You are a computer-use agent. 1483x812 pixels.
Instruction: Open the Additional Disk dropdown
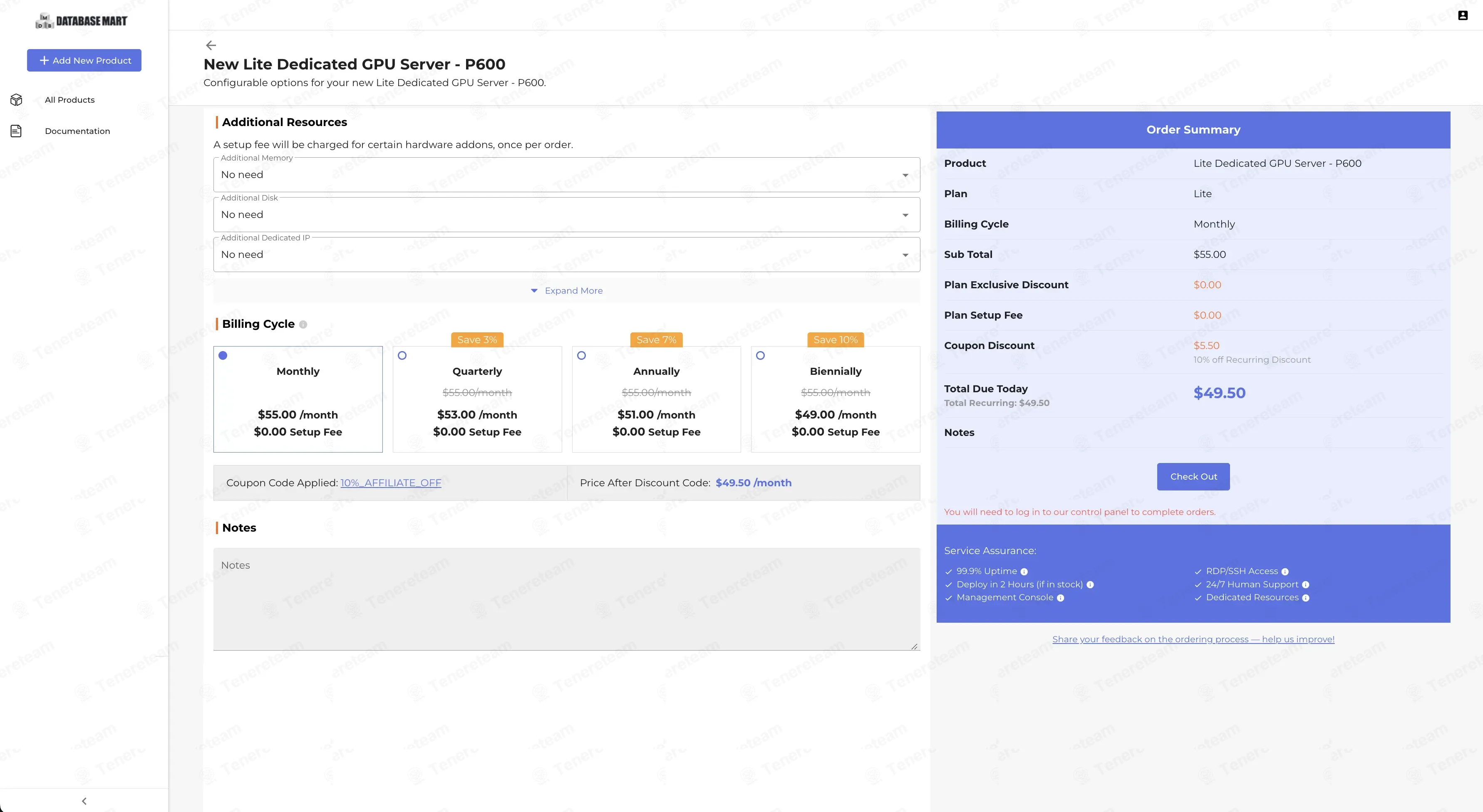tap(566, 215)
